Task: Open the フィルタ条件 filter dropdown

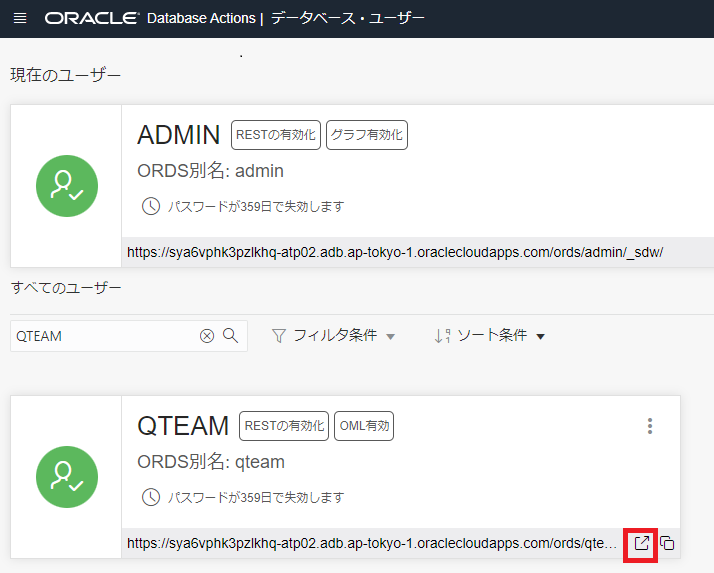Action: pos(333,336)
